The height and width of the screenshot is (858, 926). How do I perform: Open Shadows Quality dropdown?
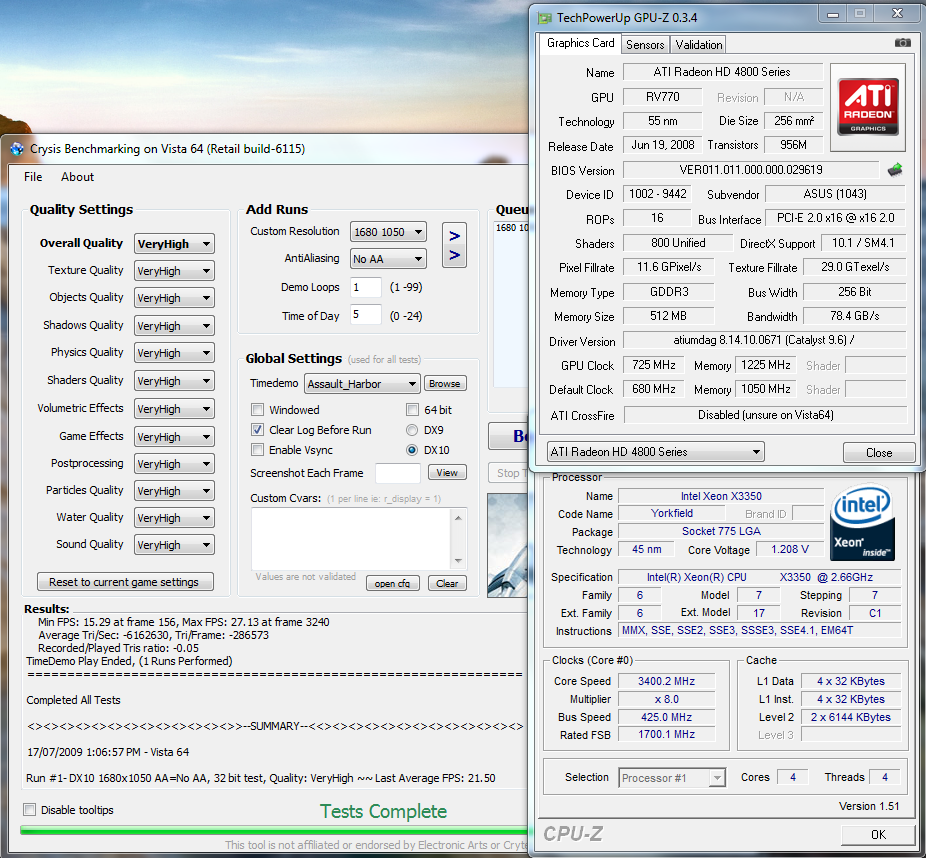click(174, 326)
